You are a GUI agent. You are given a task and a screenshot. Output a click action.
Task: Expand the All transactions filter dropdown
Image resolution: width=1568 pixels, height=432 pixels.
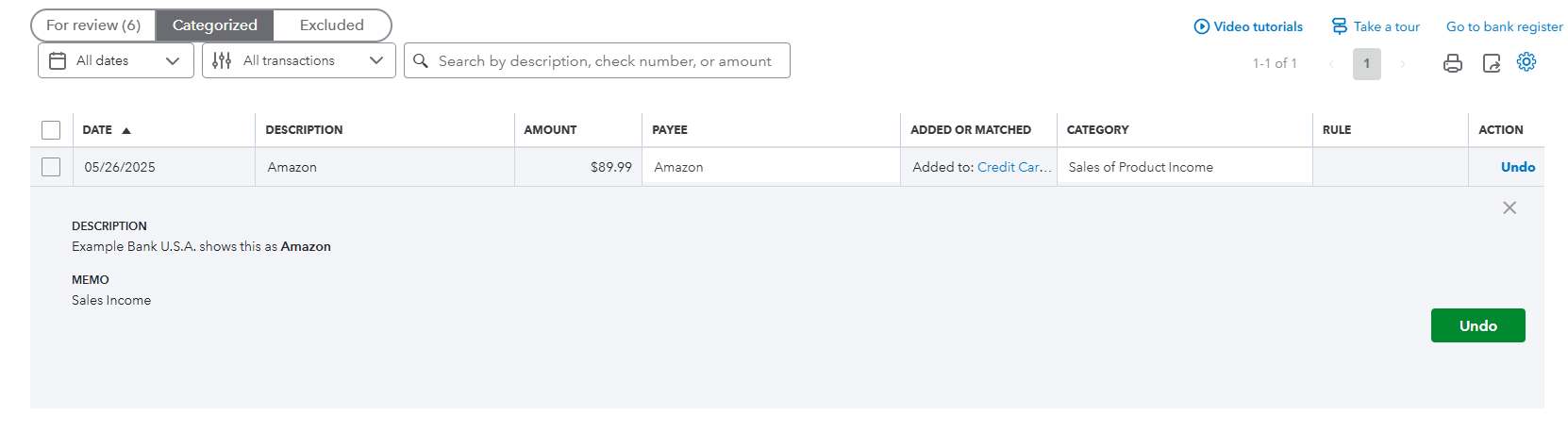pyautogui.click(x=298, y=60)
